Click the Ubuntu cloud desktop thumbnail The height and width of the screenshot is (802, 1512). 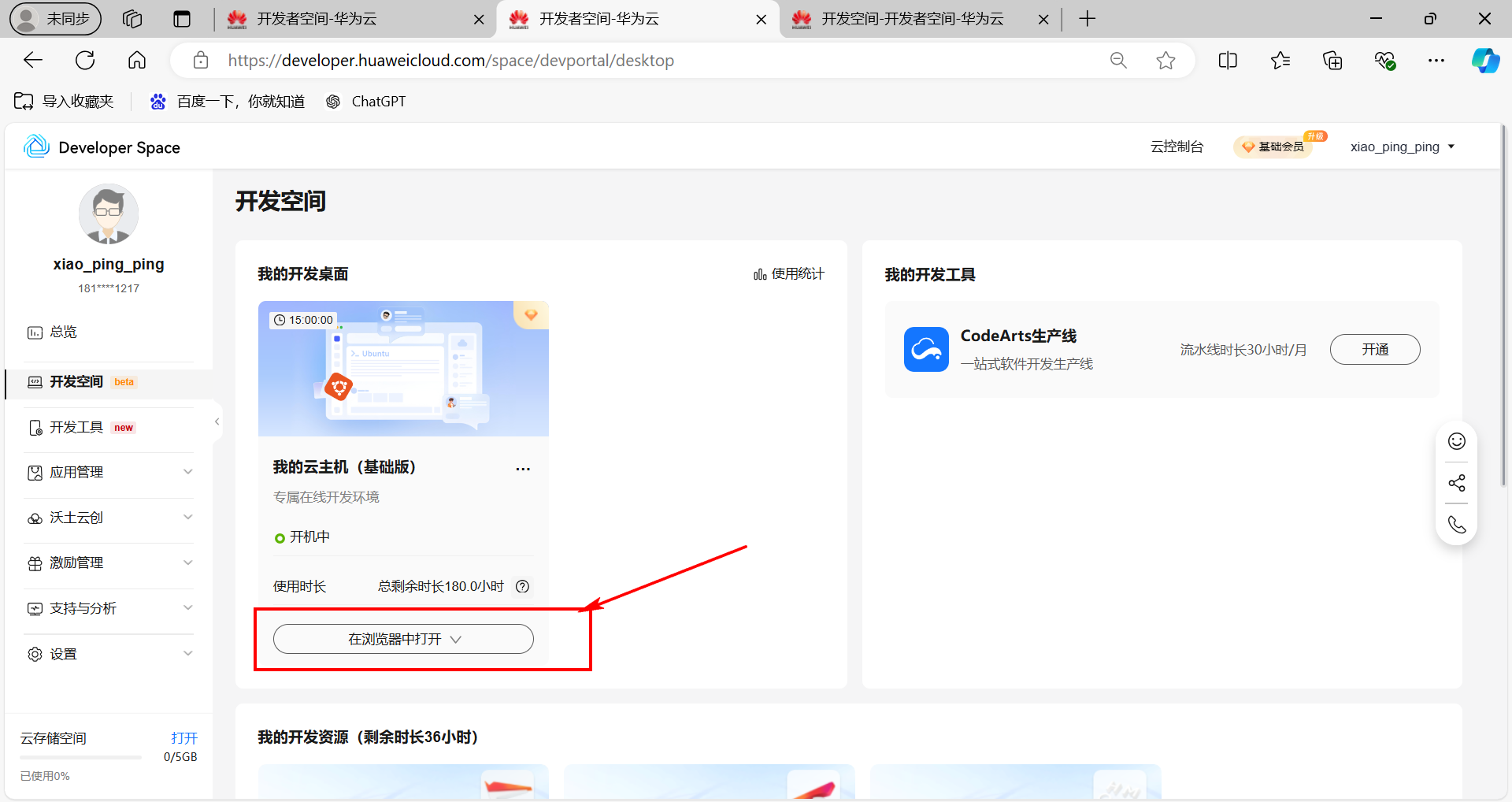[x=403, y=369]
